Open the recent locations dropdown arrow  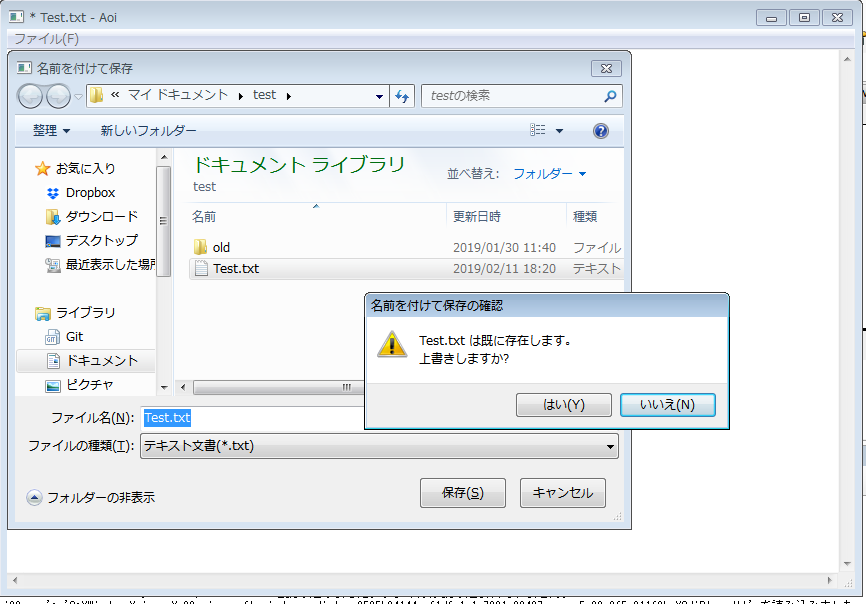click(78, 97)
